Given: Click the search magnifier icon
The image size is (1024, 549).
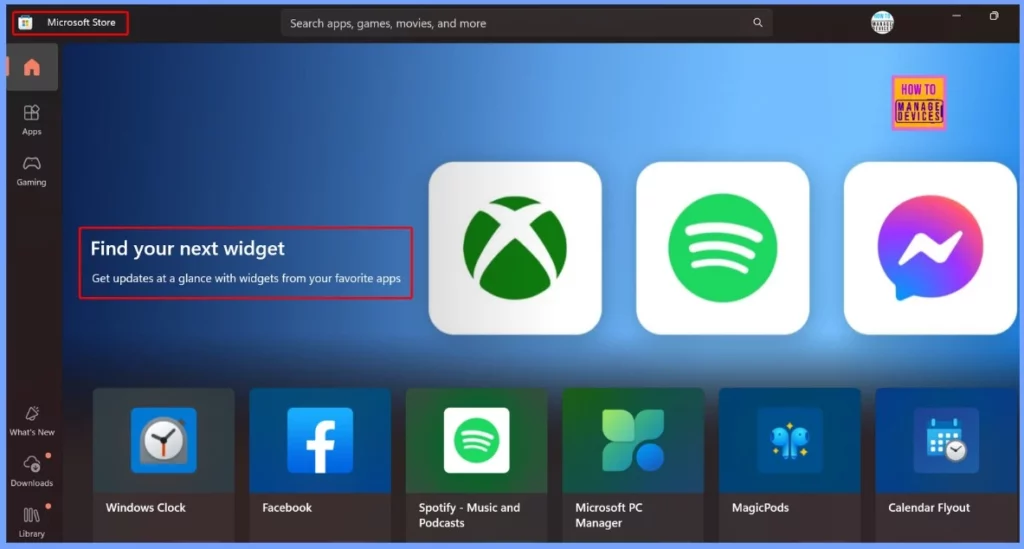Looking at the screenshot, I should click(x=758, y=23).
